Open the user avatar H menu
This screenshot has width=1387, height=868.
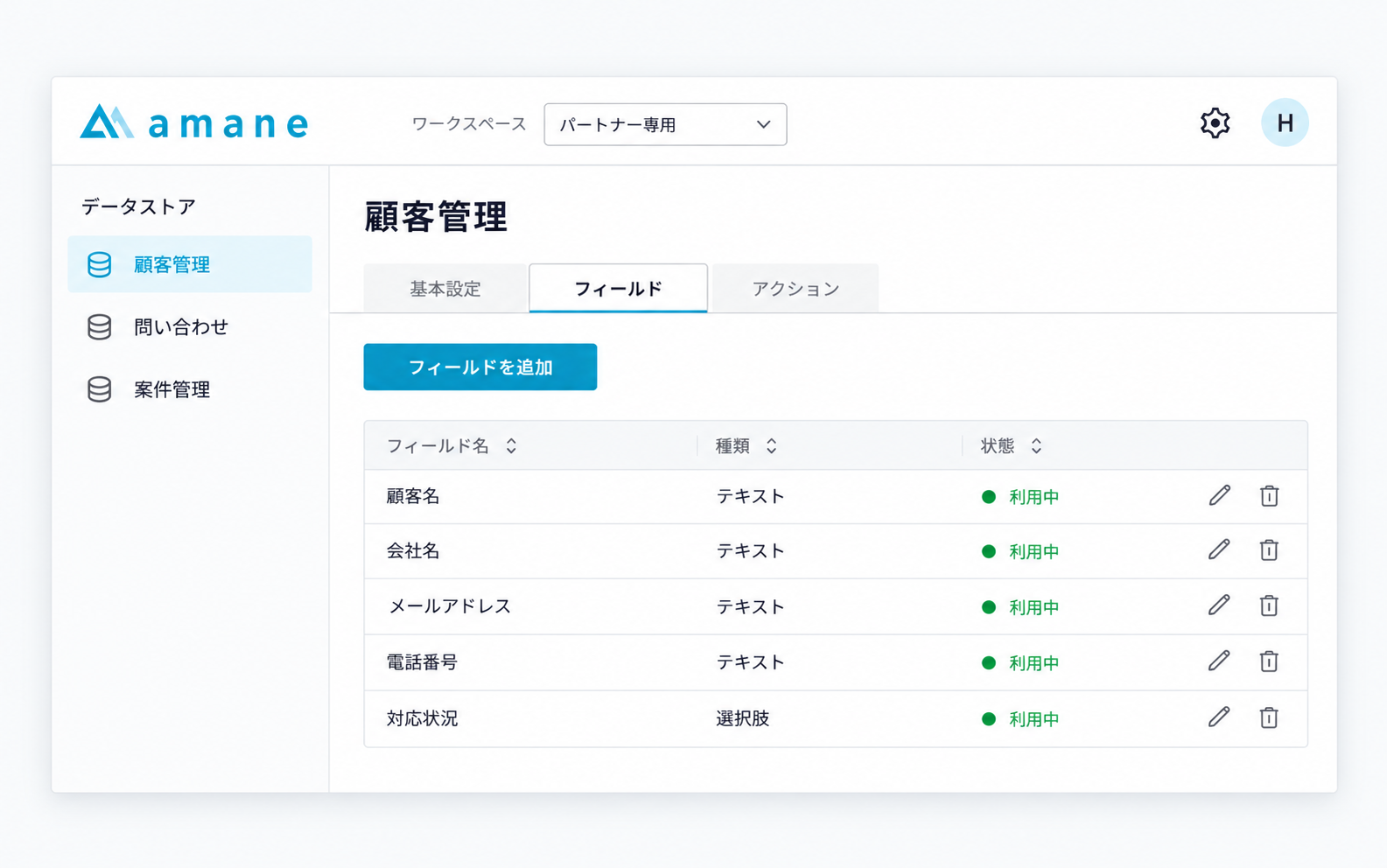1285,122
